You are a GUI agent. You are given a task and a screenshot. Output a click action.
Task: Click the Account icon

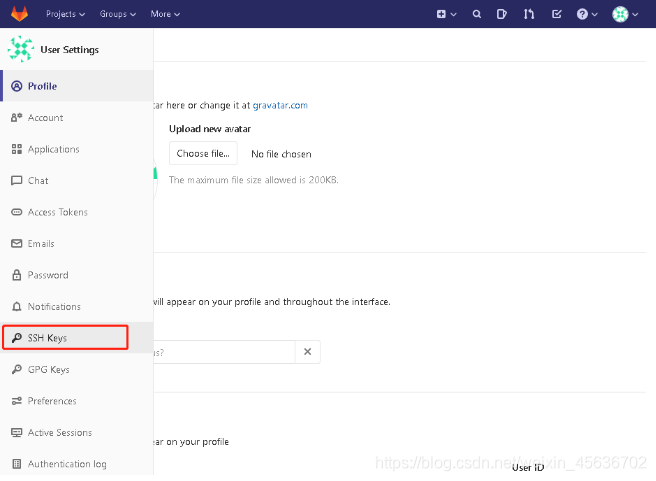click(16, 118)
